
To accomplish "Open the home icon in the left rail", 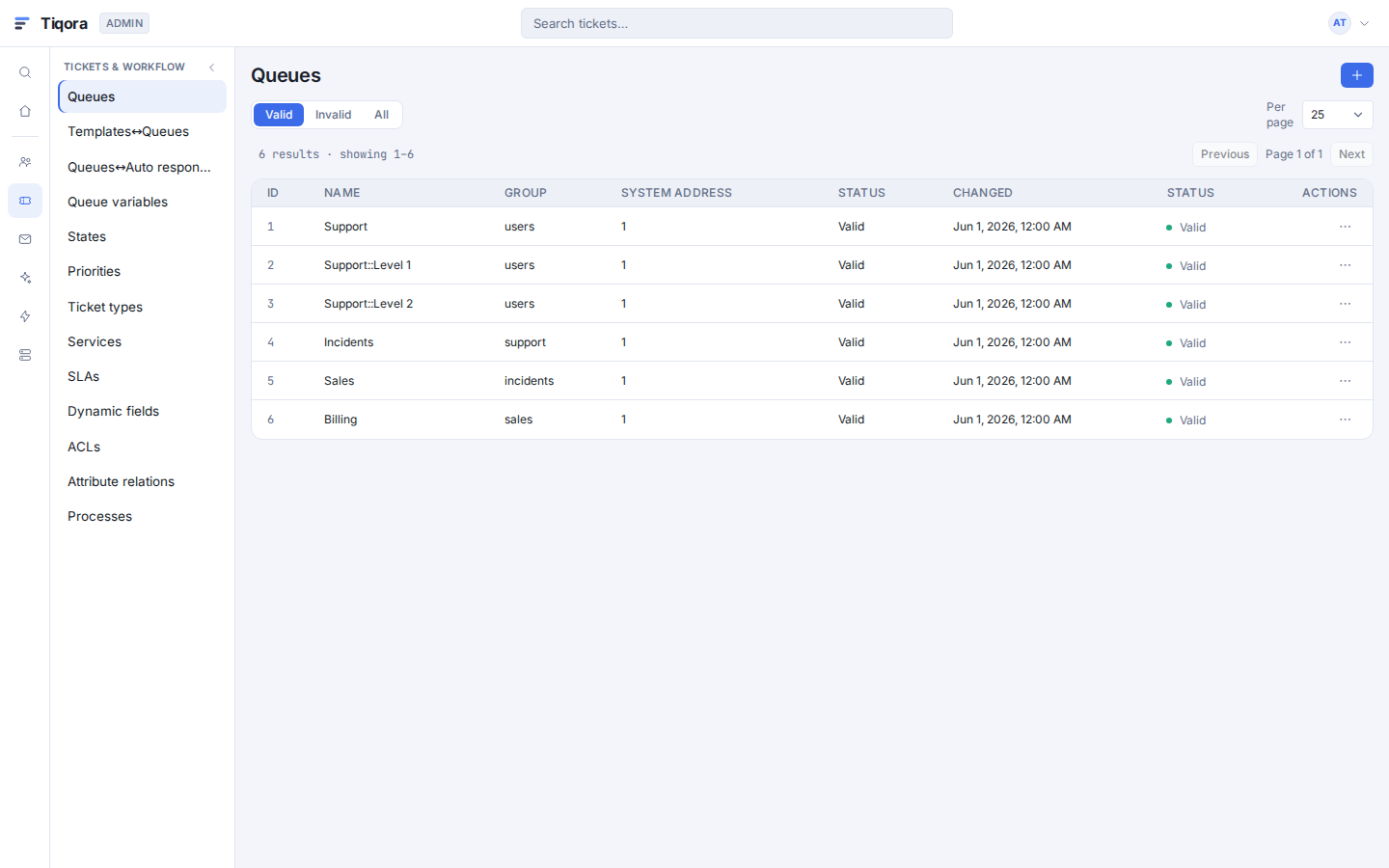I will 25,112.
